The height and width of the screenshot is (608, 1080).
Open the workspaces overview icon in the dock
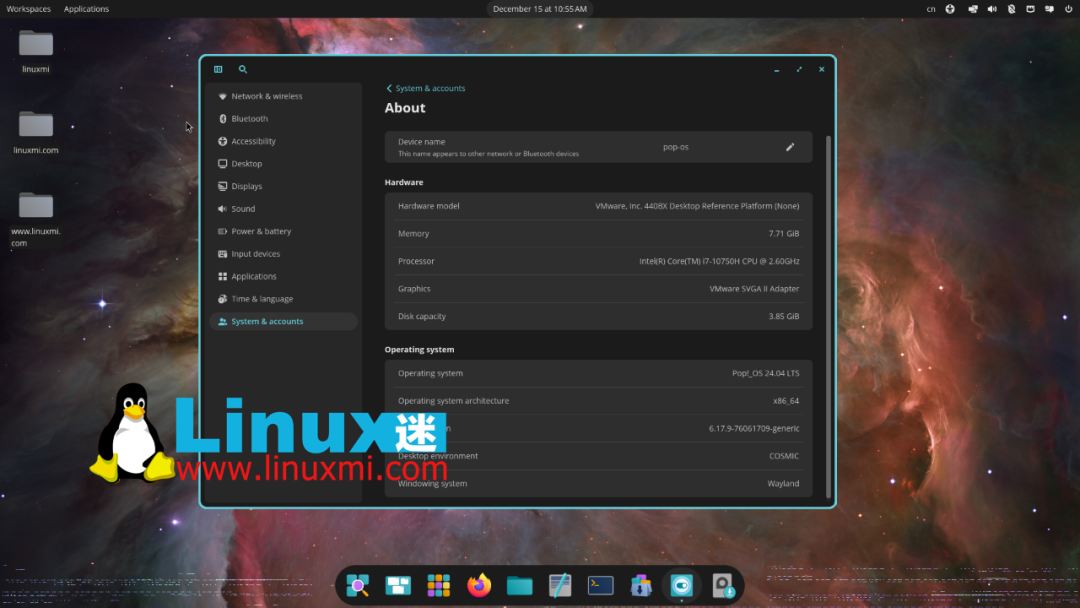(398, 585)
